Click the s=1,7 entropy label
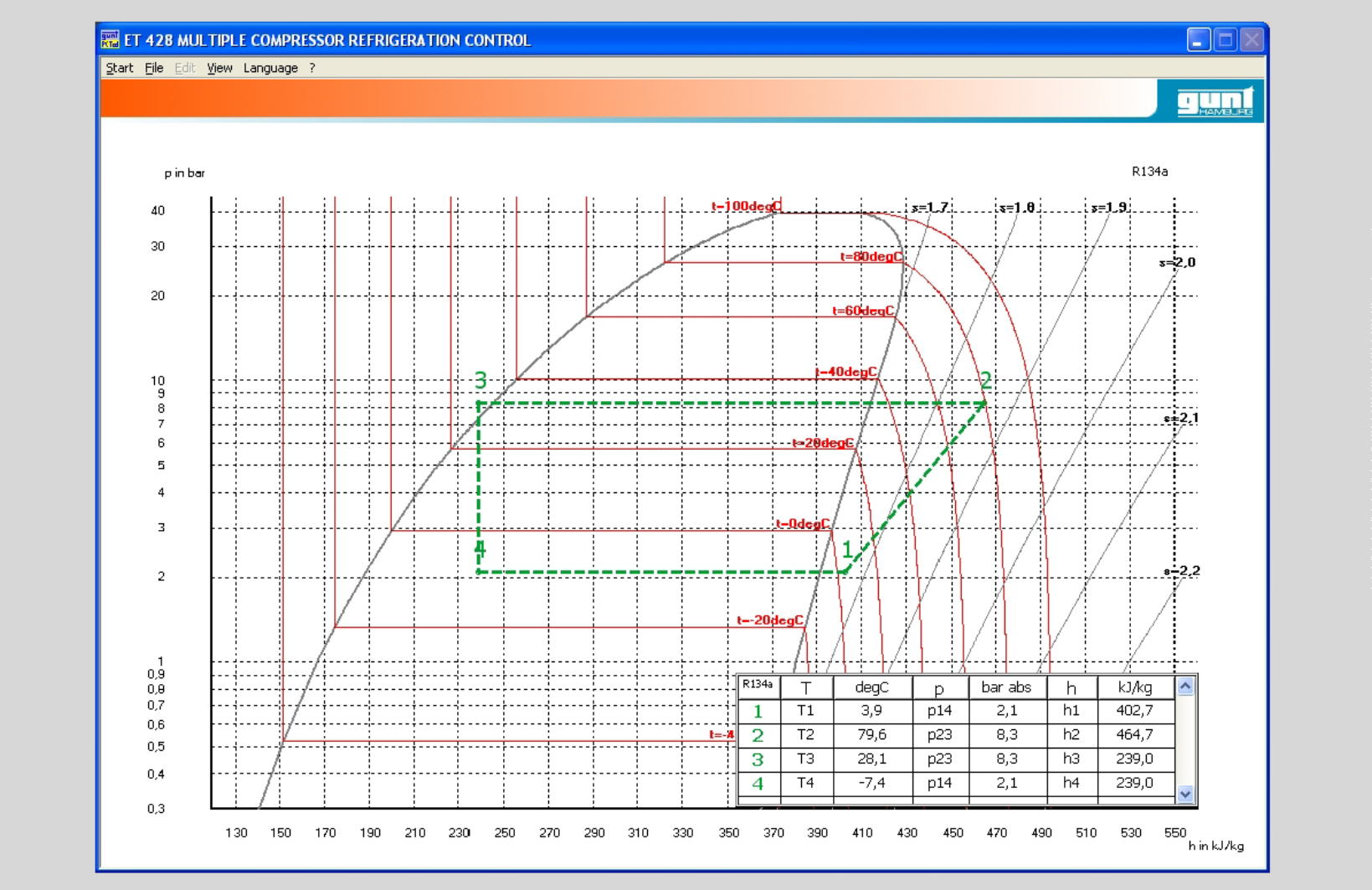1372x890 pixels. pos(930,208)
